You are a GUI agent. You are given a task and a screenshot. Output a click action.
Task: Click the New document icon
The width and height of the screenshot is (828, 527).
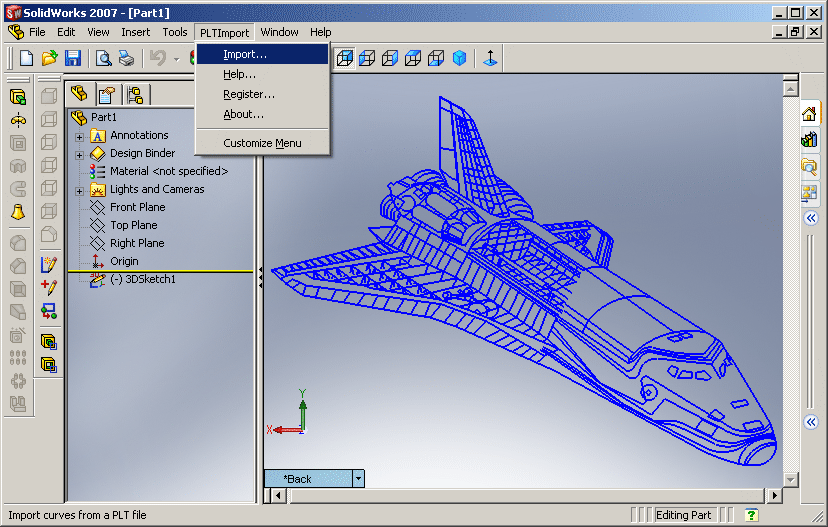pyautogui.click(x=27, y=59)
